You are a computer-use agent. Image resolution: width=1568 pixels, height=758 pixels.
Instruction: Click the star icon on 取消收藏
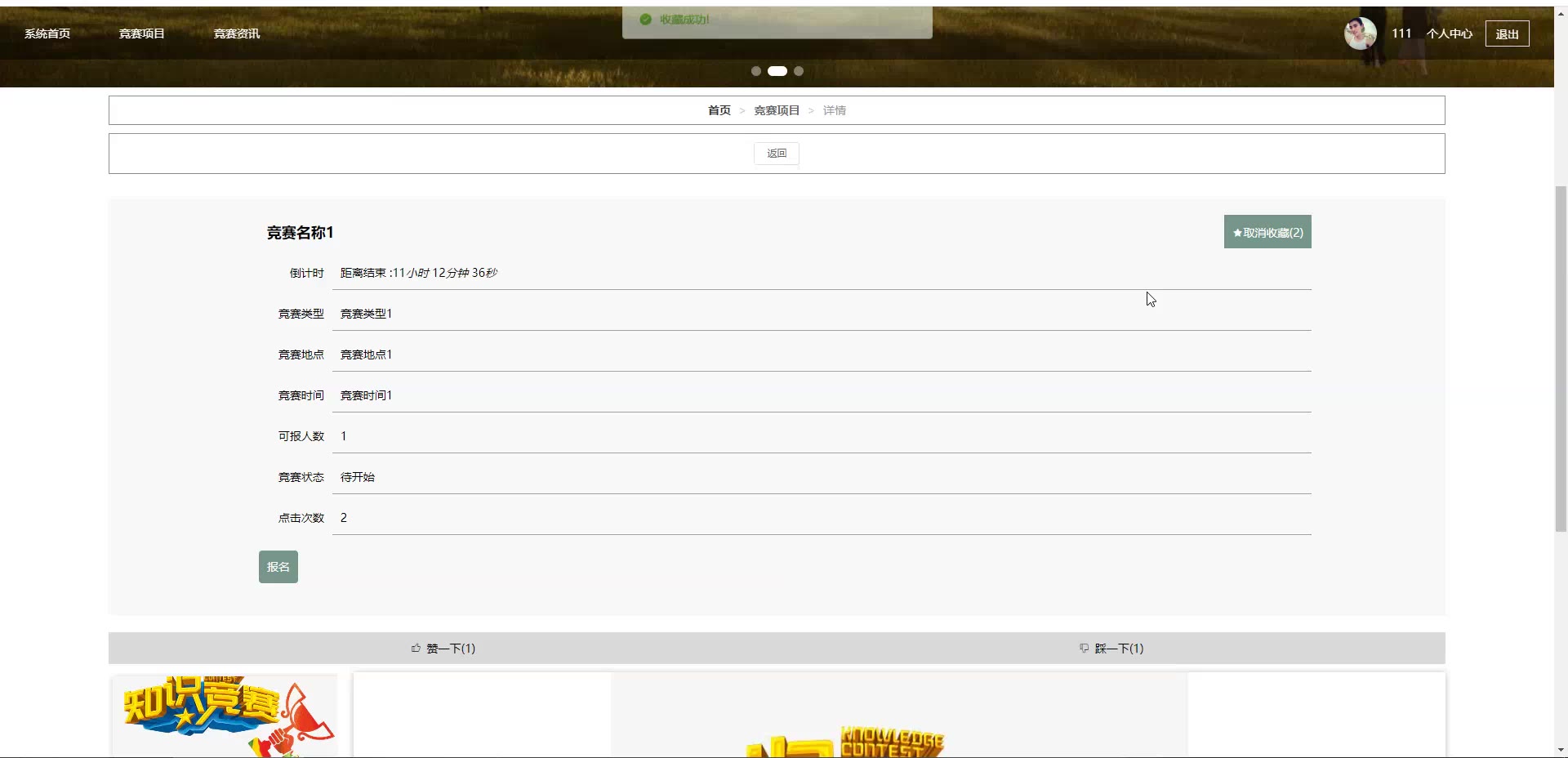click(1237, 233)
